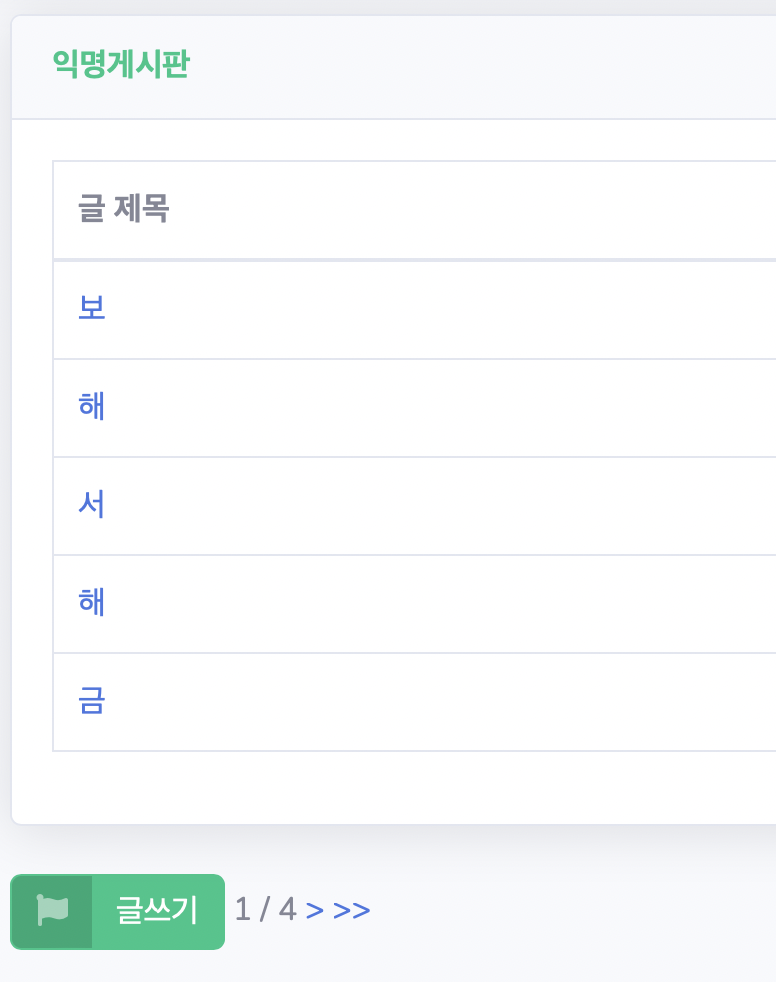Screen dimensions: 776x982
Task: Go to next page with single > arrow
Action: (314, 911)
